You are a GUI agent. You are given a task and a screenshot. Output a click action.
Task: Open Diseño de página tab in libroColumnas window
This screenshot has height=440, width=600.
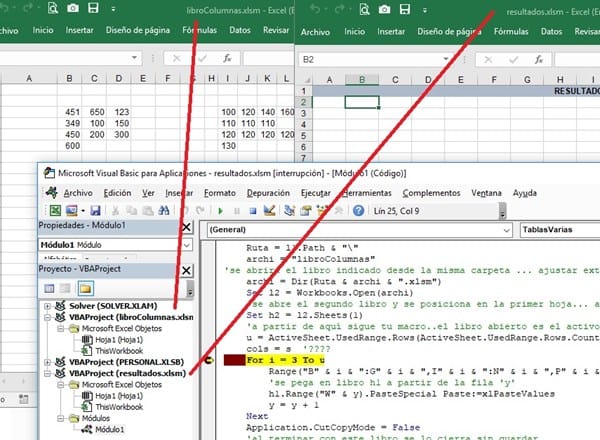(138, 30)
